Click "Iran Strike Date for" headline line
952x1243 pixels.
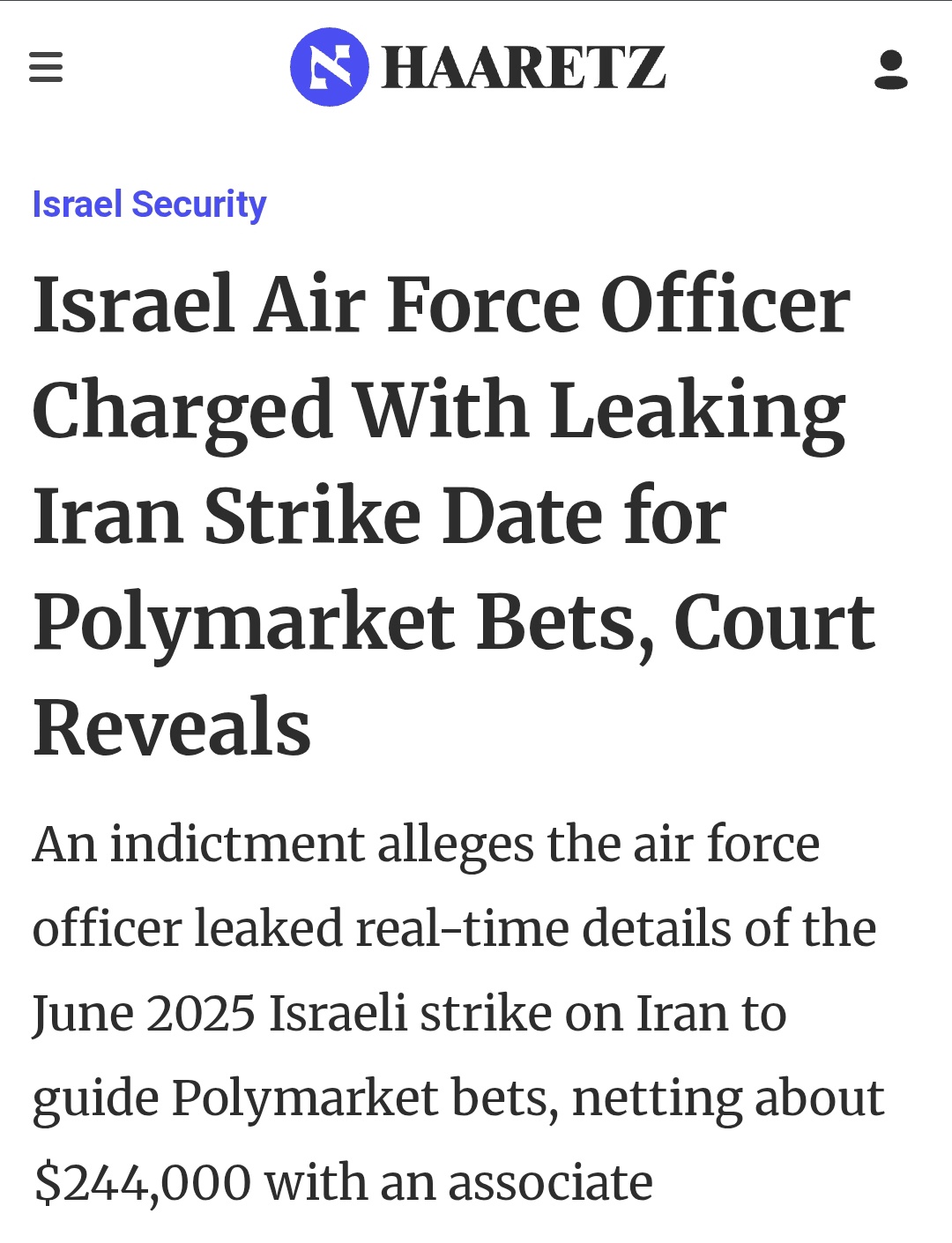pyautogui.click(x=379, y=517)
